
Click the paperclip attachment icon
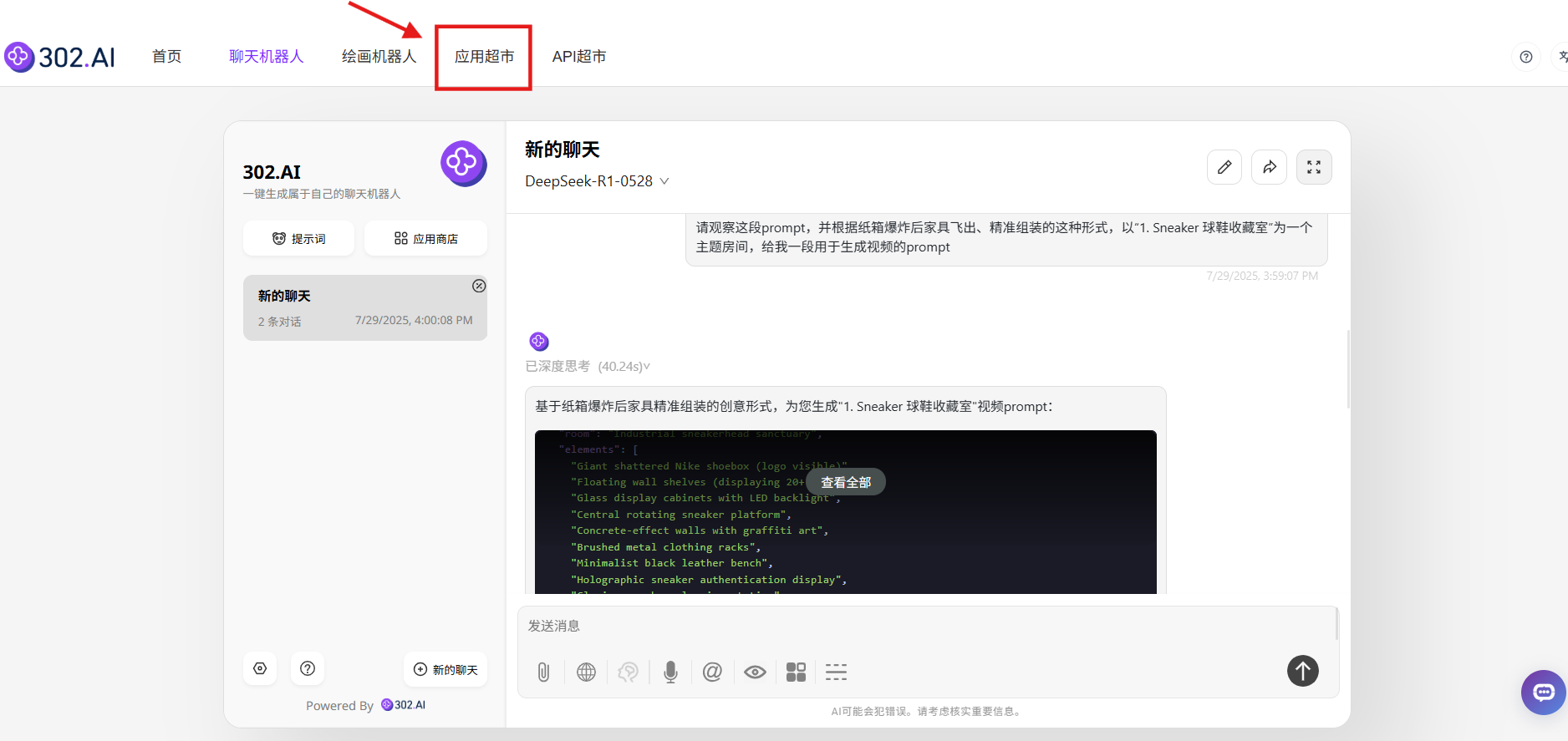543,672
